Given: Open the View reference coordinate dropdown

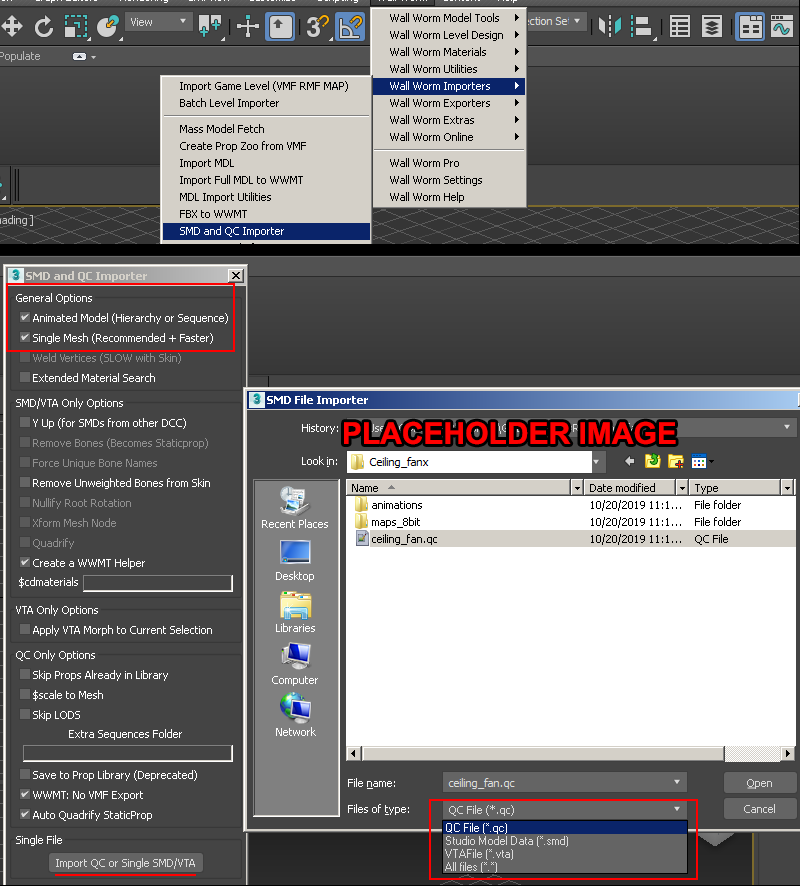Looking at the screenshot, I should (158, 22).
